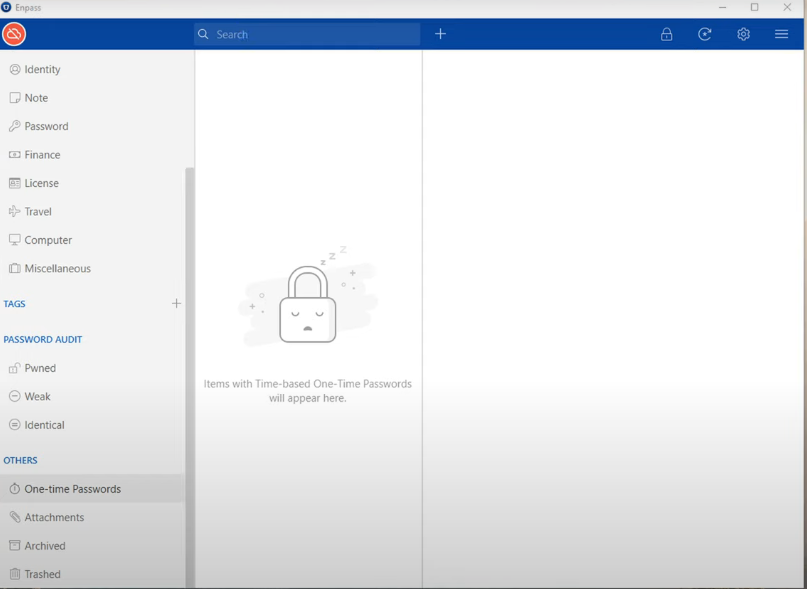This screenshot has width=807, height=589.
Task: Click the Weak minus-circle icon
Action: [15, 396]
